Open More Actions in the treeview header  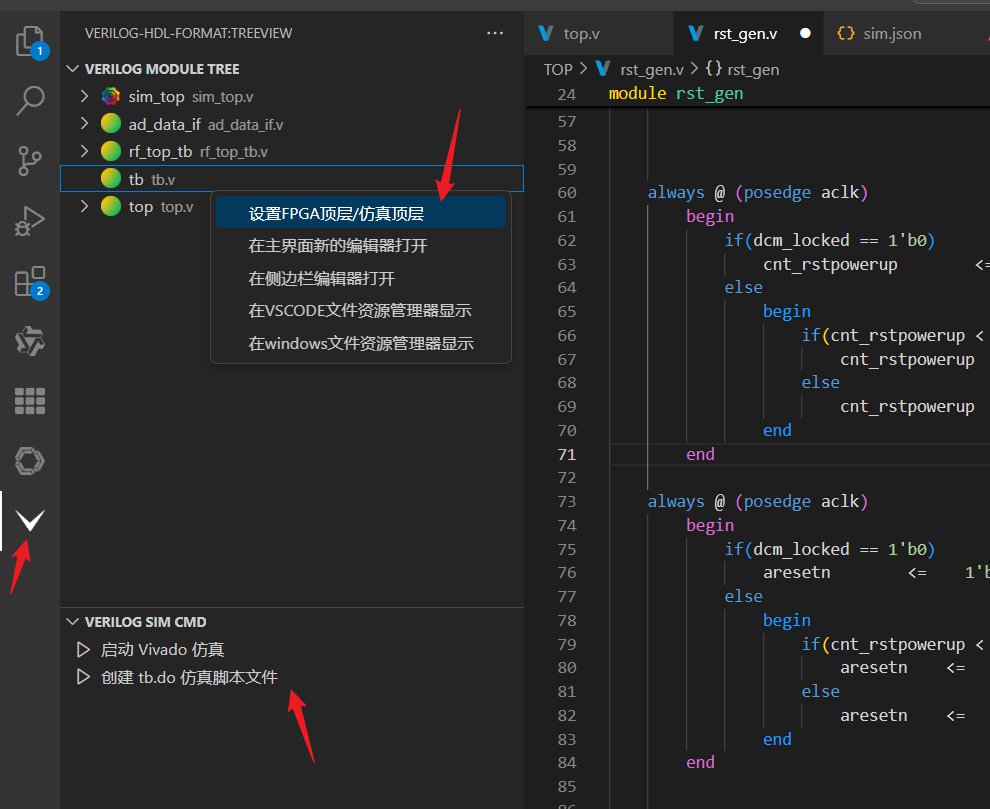pos(494,33)
